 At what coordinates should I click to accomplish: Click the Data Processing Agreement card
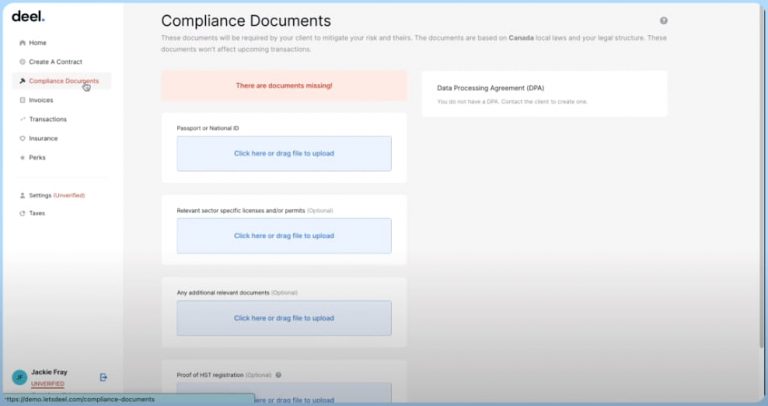(544, 94)
